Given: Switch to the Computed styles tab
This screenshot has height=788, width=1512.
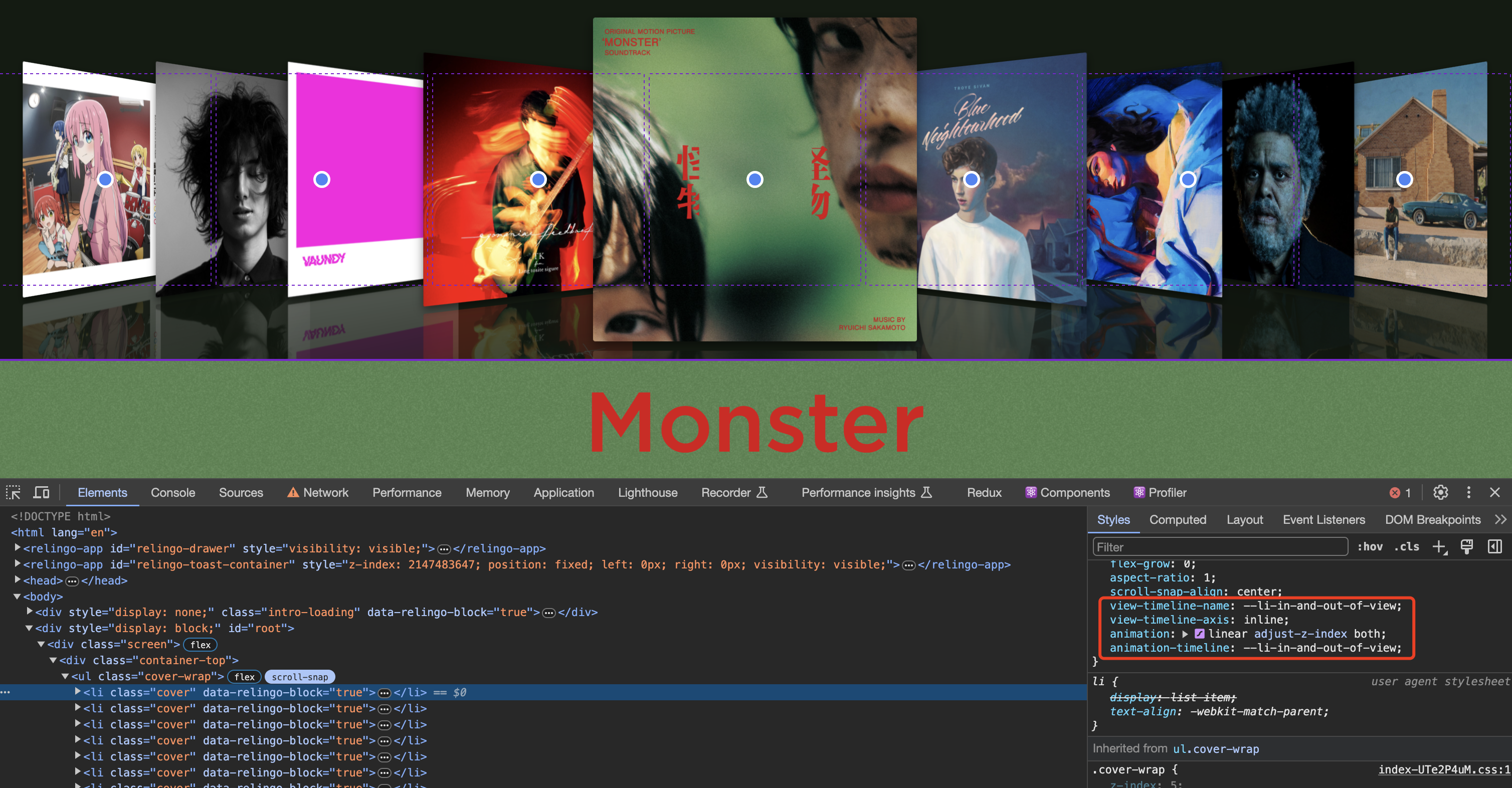Looking at the screenshot, I should [x=1178, y=519].
